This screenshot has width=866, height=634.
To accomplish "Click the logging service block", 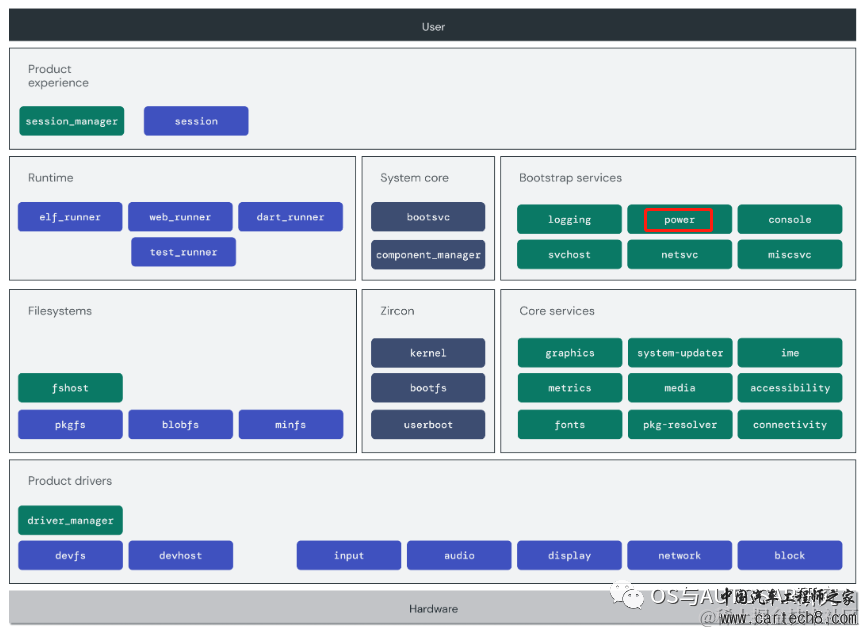I will pos(569,219).
